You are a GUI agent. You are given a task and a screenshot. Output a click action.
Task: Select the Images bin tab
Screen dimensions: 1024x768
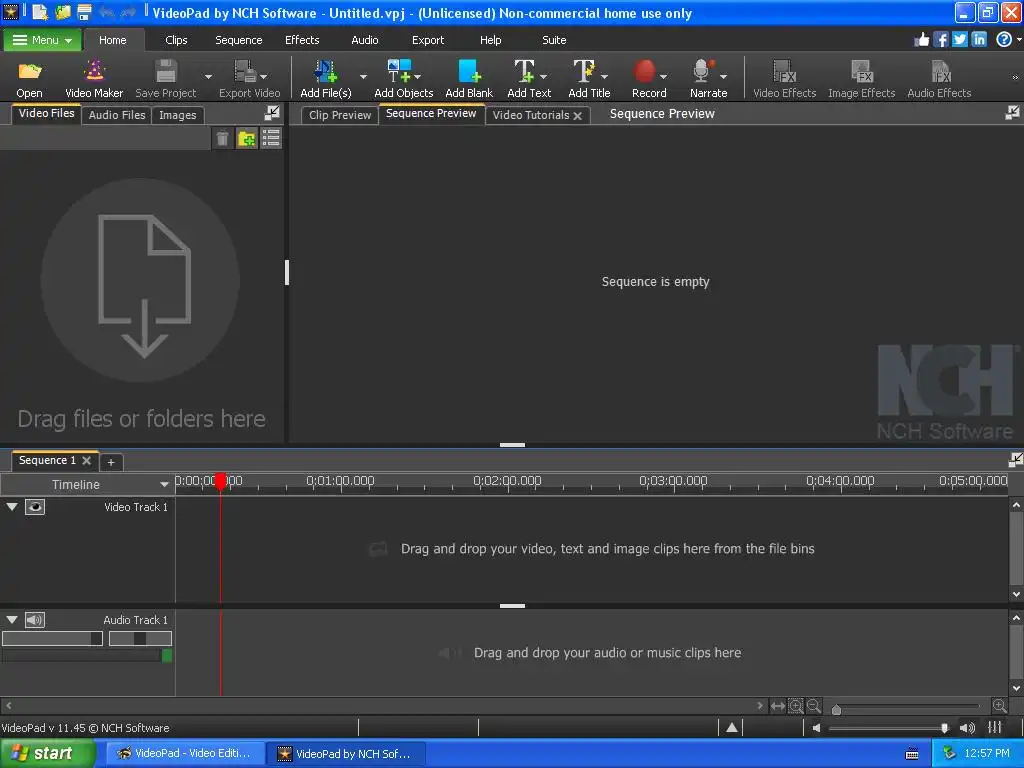178,115
